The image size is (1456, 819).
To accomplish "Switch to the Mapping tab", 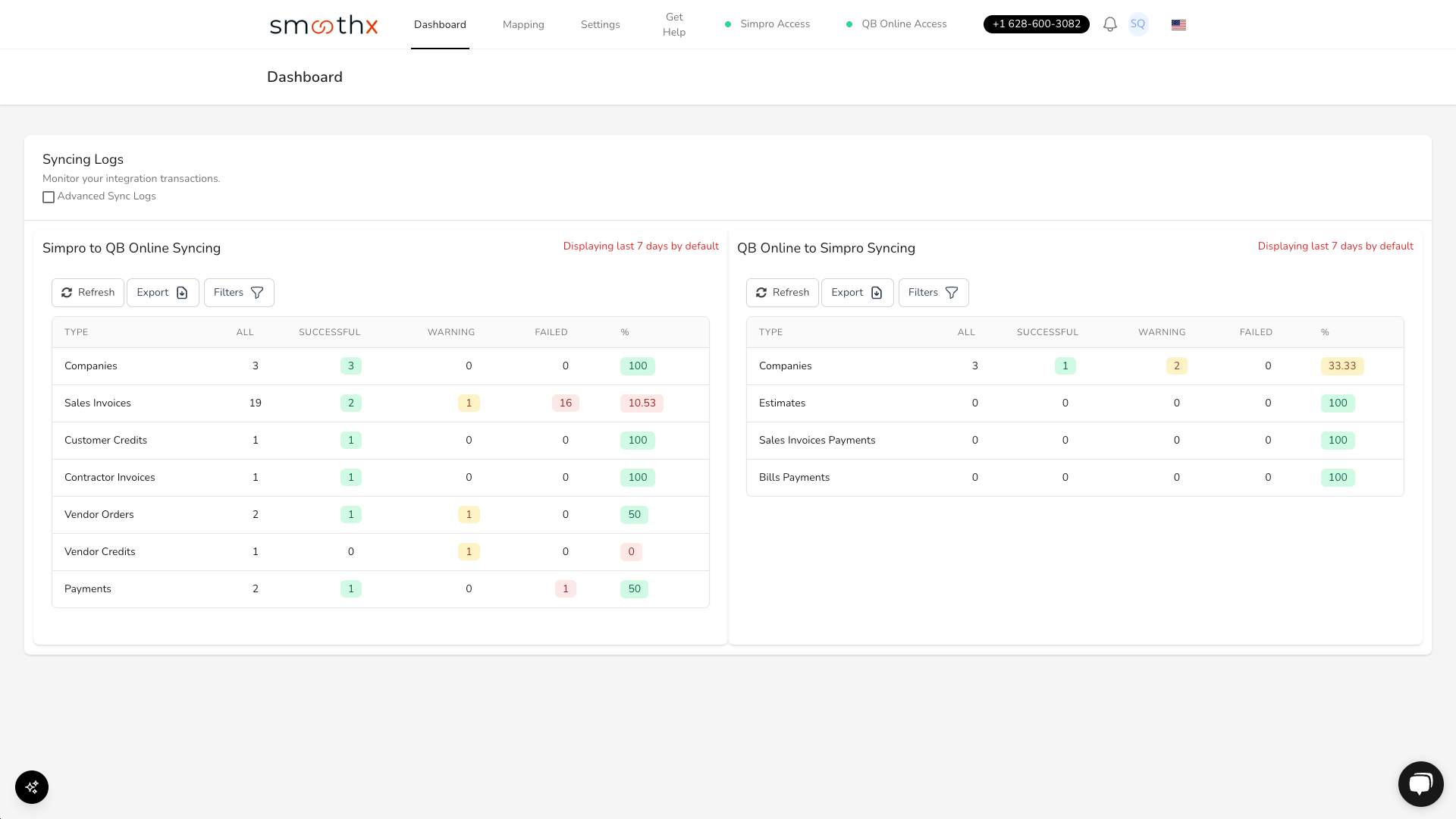I will click(x=523, y=24).
